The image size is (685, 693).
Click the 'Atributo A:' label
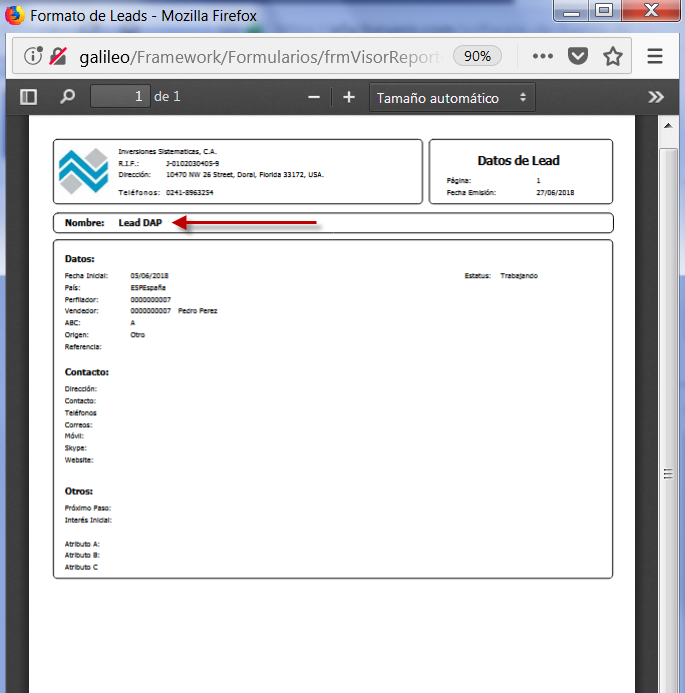tap(82, 544)
